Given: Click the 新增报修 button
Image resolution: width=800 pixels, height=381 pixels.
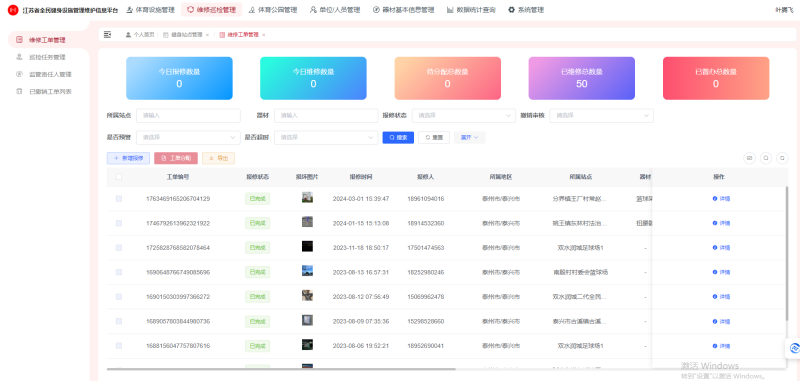Looking at the screenshot, I should coord(128,158).
